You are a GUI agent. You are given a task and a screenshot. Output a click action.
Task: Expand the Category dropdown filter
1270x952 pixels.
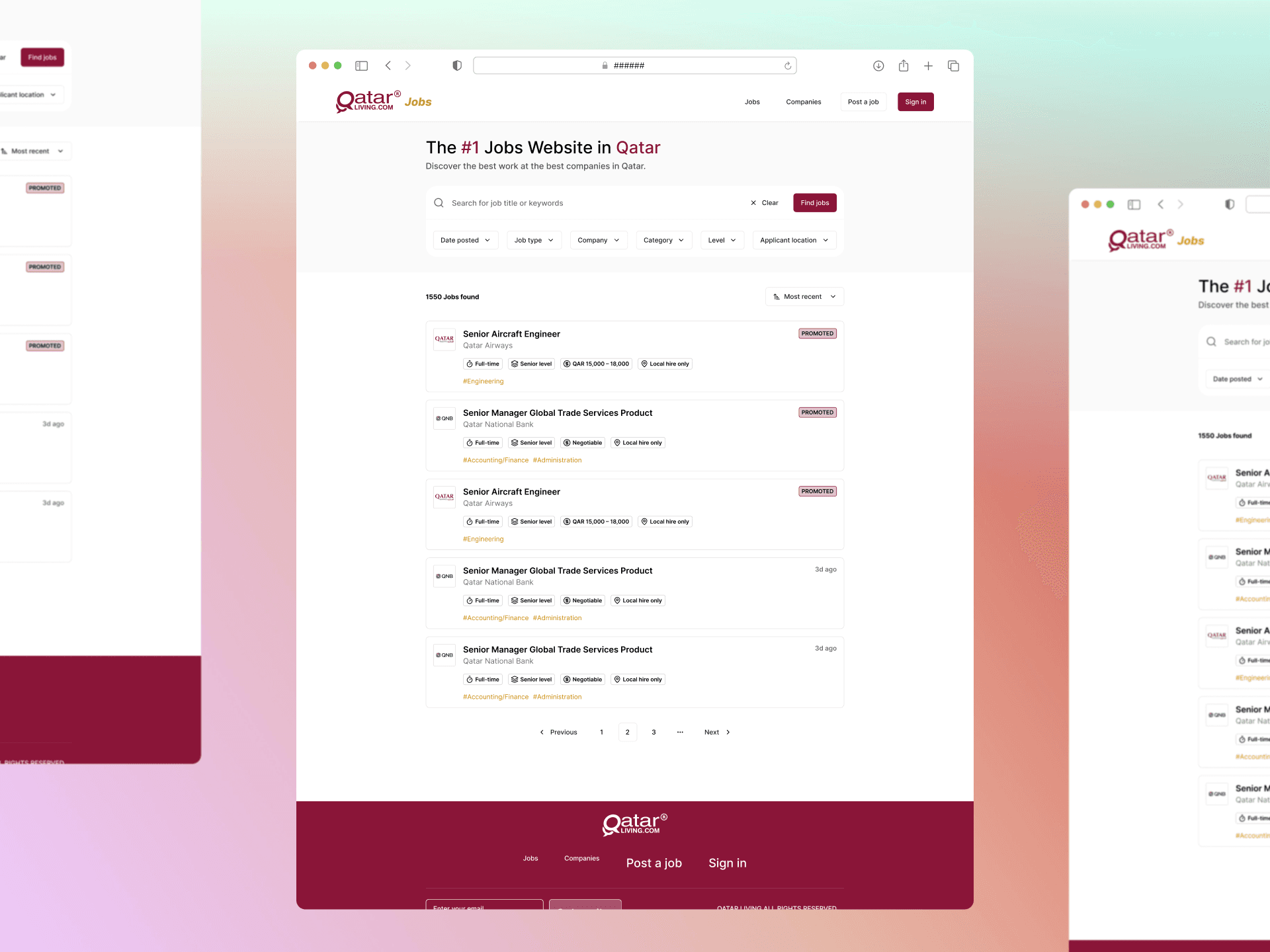[663, 240]
